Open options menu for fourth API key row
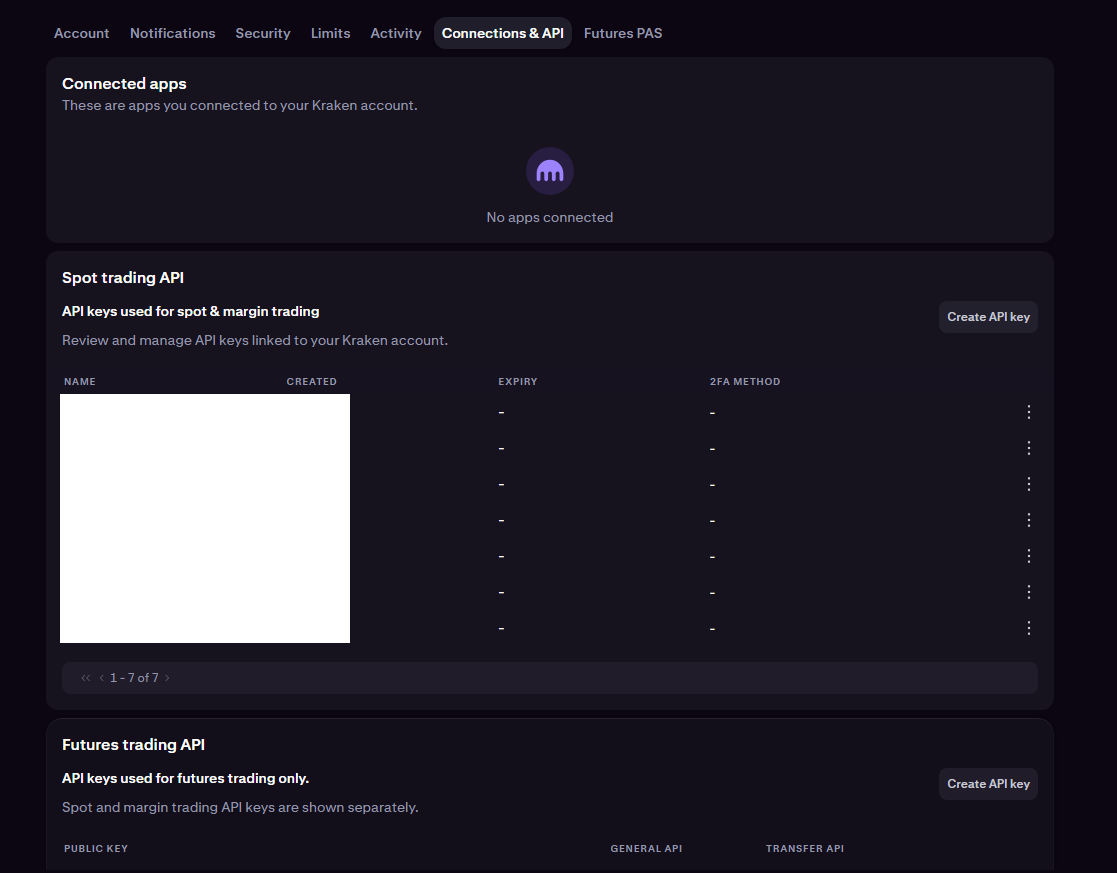 coord(1029,520)
